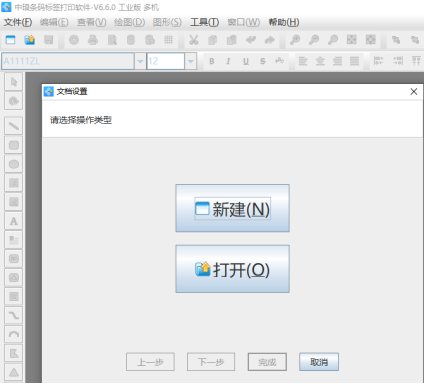Toggle italic formatting button
424x384 pixels.
point(228,61)
